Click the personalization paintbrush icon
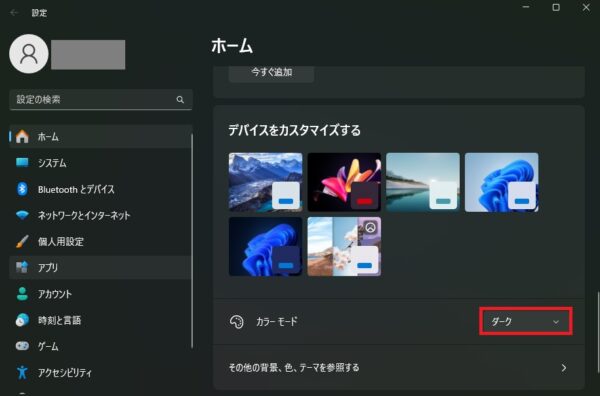Viewport: 600px width, 396px height. point(22,241)
